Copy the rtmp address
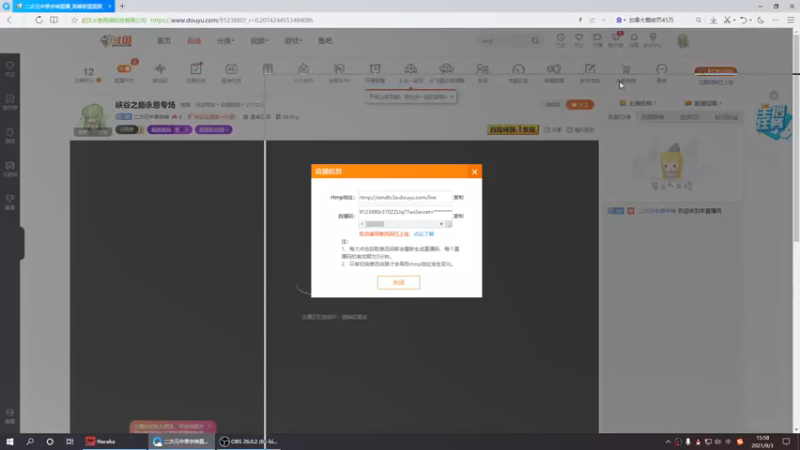The image size is (800, 450). click(458, 197)
